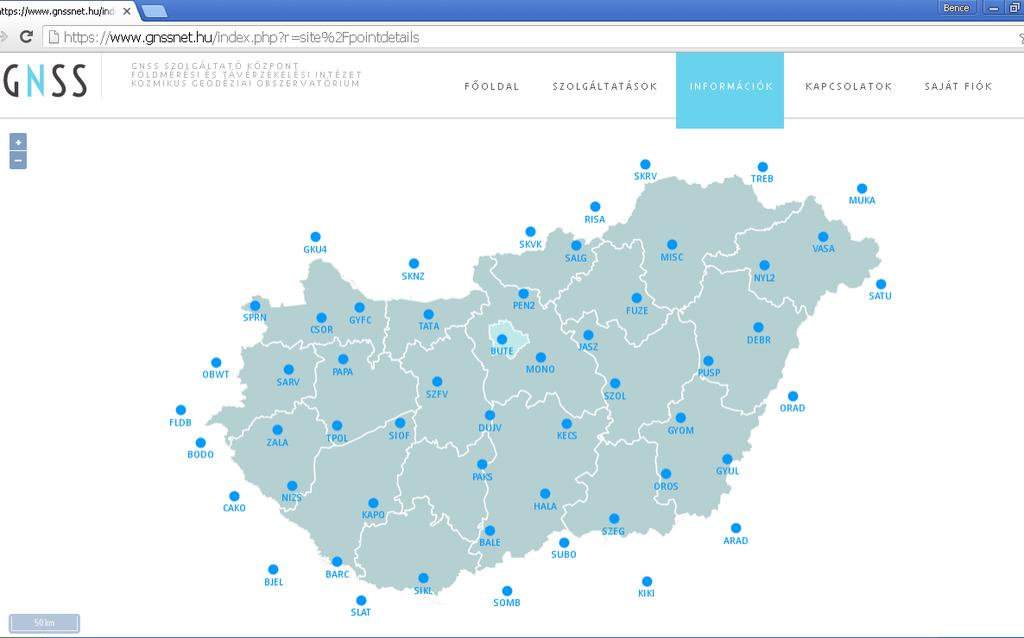Select the TPOL station marker
This screenshot has height=638, width=1024.
337,426
